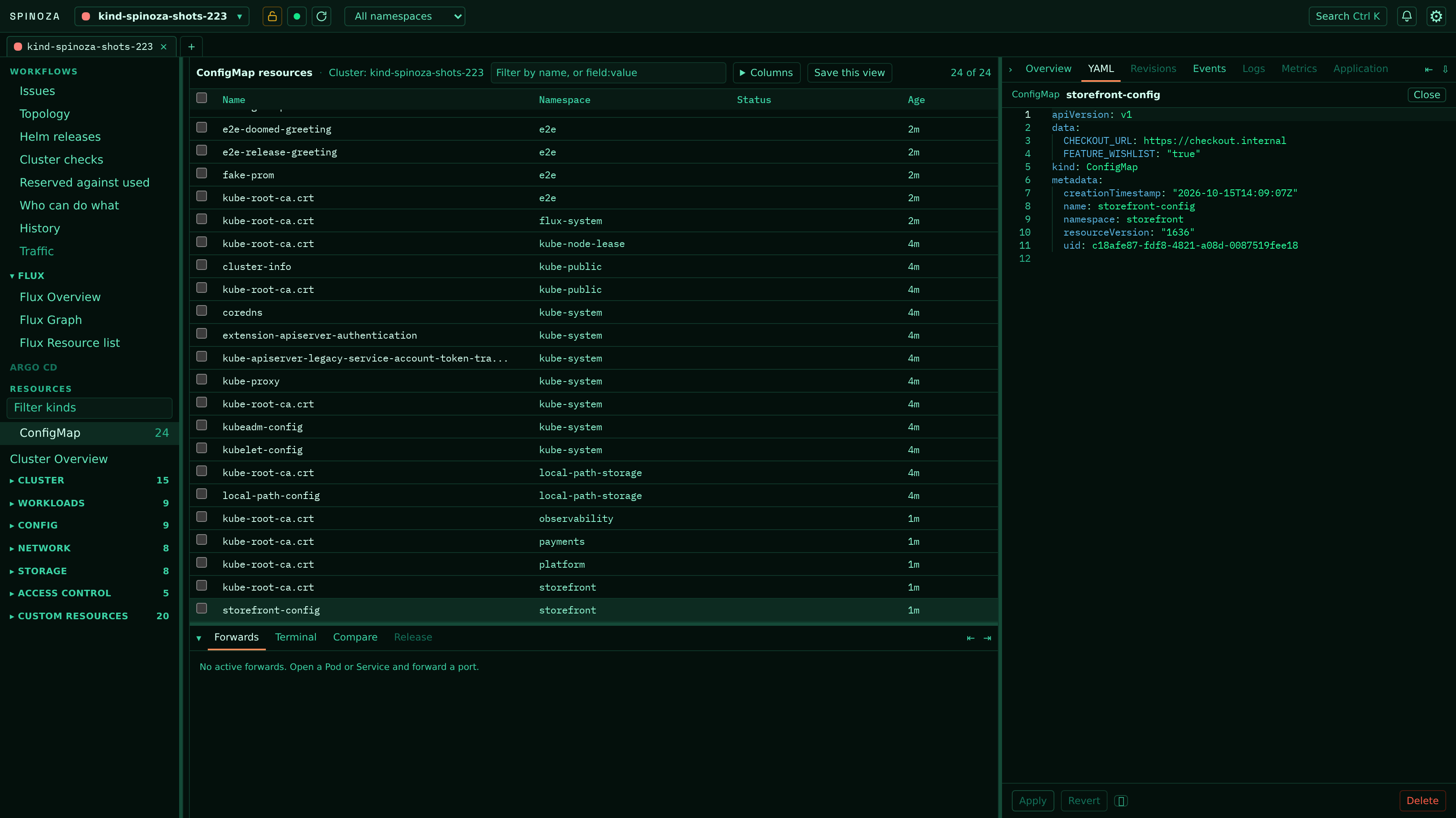This screenshot has width=1456, height=818.
Task: Click the refresh cluster icon
Action: (321, 16)
